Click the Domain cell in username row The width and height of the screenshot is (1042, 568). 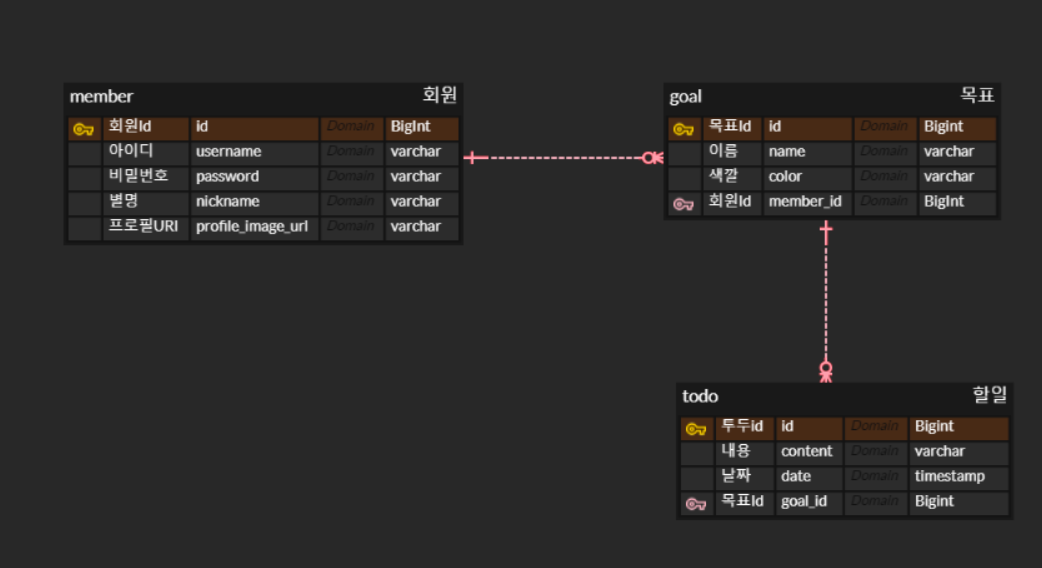click(352, 151)
